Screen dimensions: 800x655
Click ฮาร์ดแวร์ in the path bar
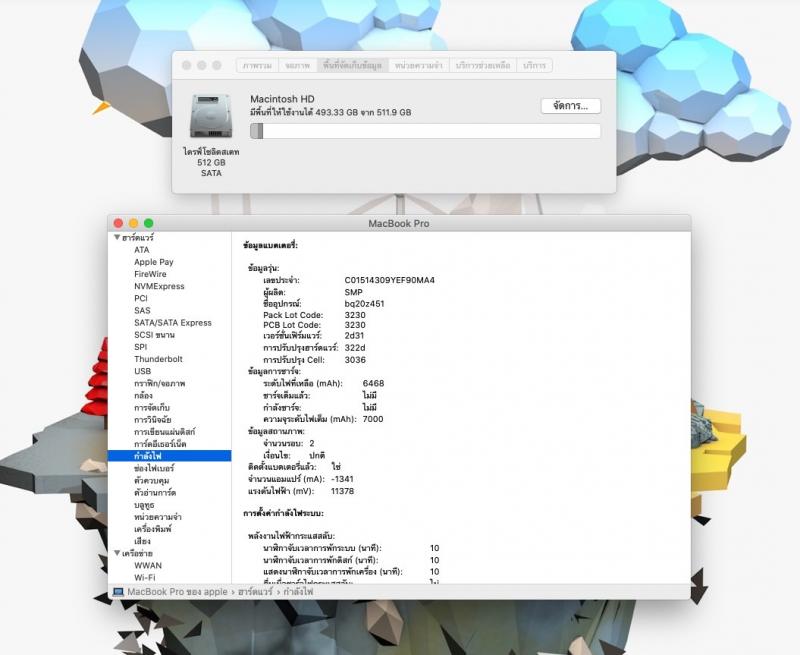pos(255,592)
